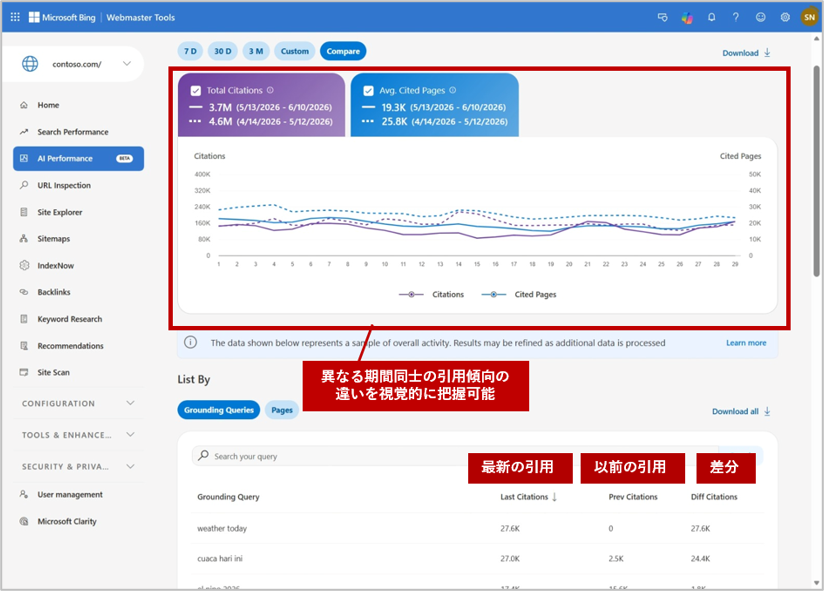This screenshot has height=591, width=824.
Task: Click the Home house icon
Action: (x=24, y=105)
